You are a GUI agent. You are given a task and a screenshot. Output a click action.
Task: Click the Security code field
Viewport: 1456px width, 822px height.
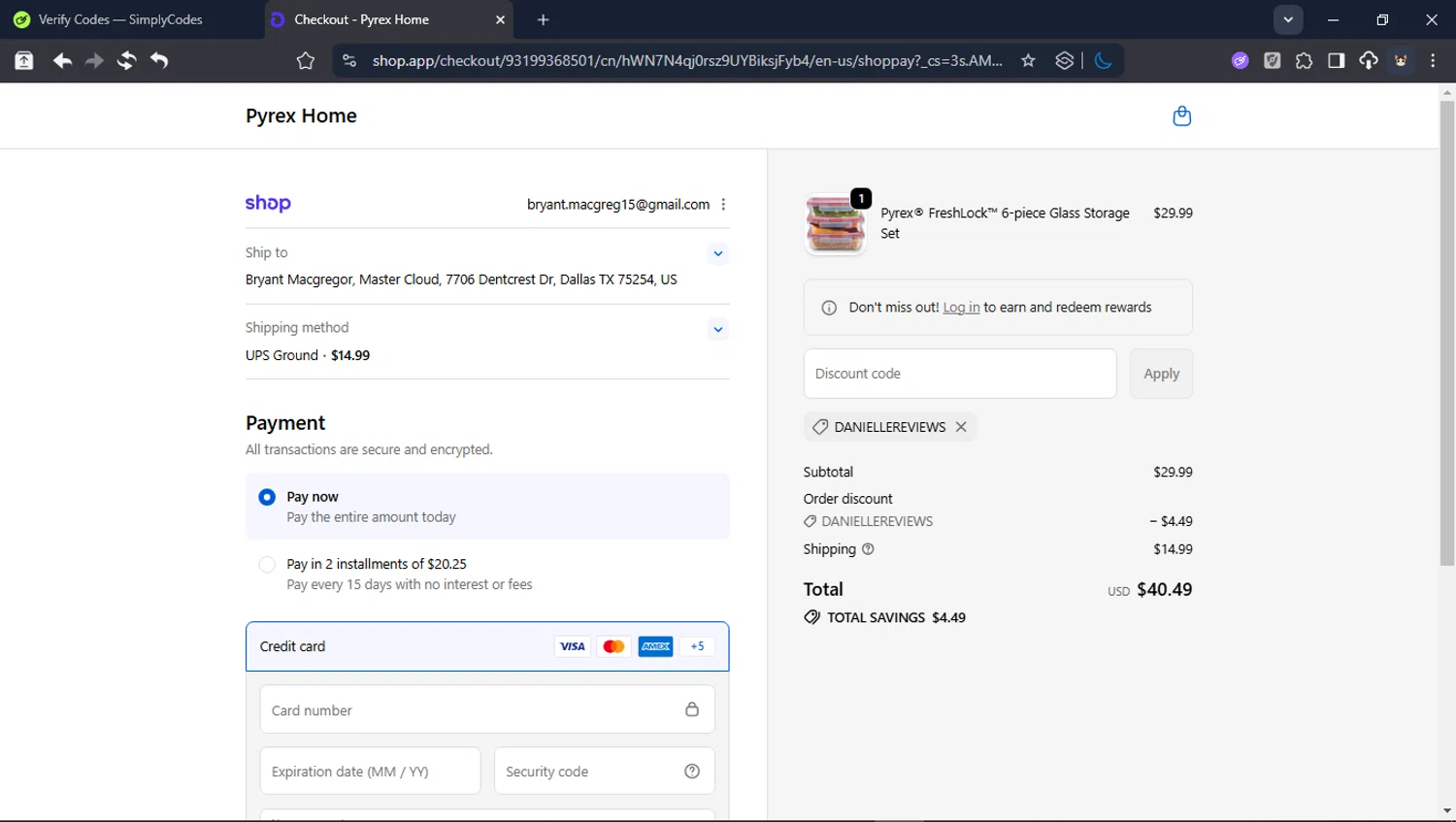tap(605, 772)
